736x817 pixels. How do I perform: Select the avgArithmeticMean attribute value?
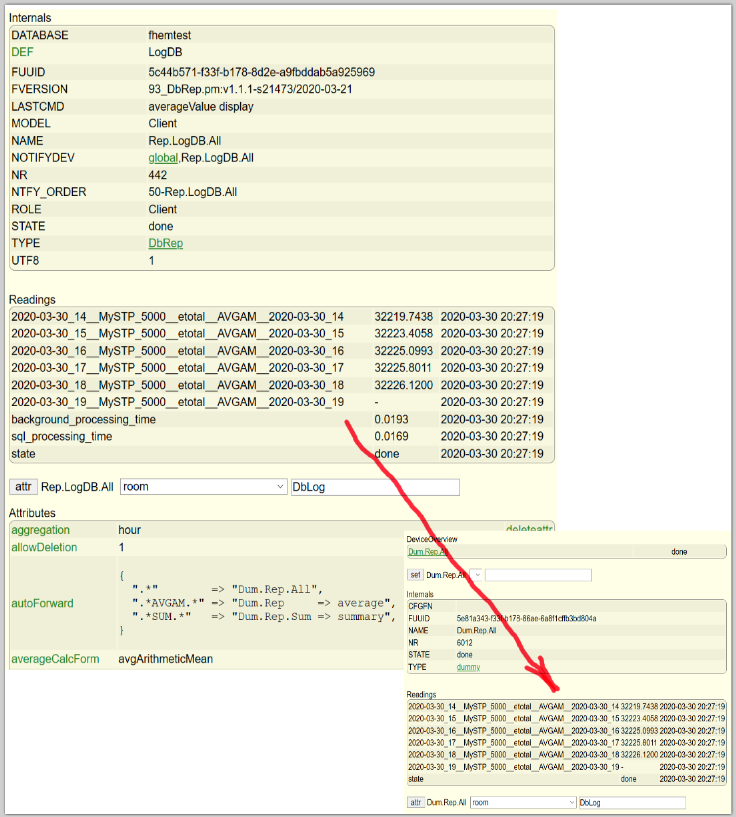pos(165,659)
